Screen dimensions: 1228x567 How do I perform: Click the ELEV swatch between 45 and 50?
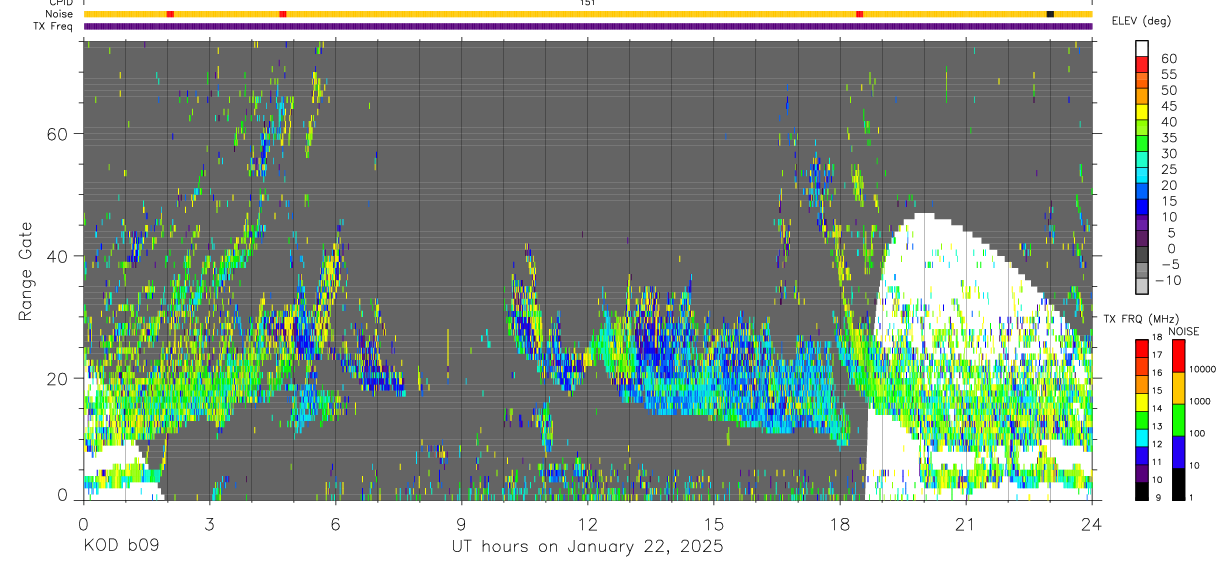point(1142,97)
